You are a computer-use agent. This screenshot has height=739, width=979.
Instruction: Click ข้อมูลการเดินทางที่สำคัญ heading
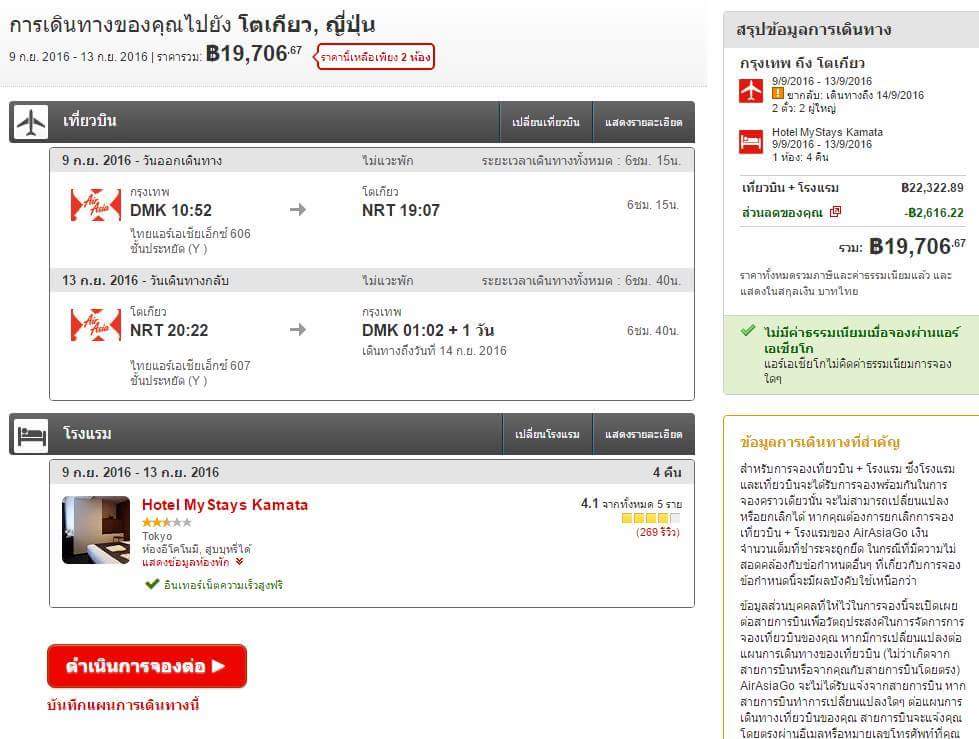pyautogui.click(x=820, y=442)
